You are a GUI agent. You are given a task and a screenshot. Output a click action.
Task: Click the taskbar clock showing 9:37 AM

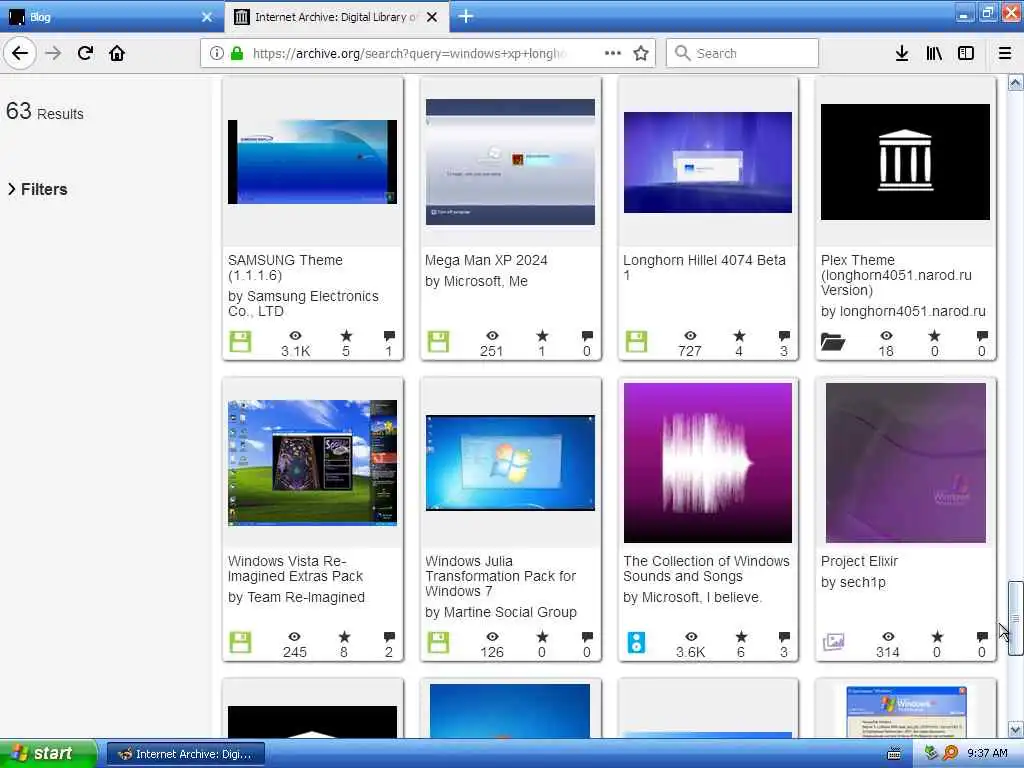point(986,754)
